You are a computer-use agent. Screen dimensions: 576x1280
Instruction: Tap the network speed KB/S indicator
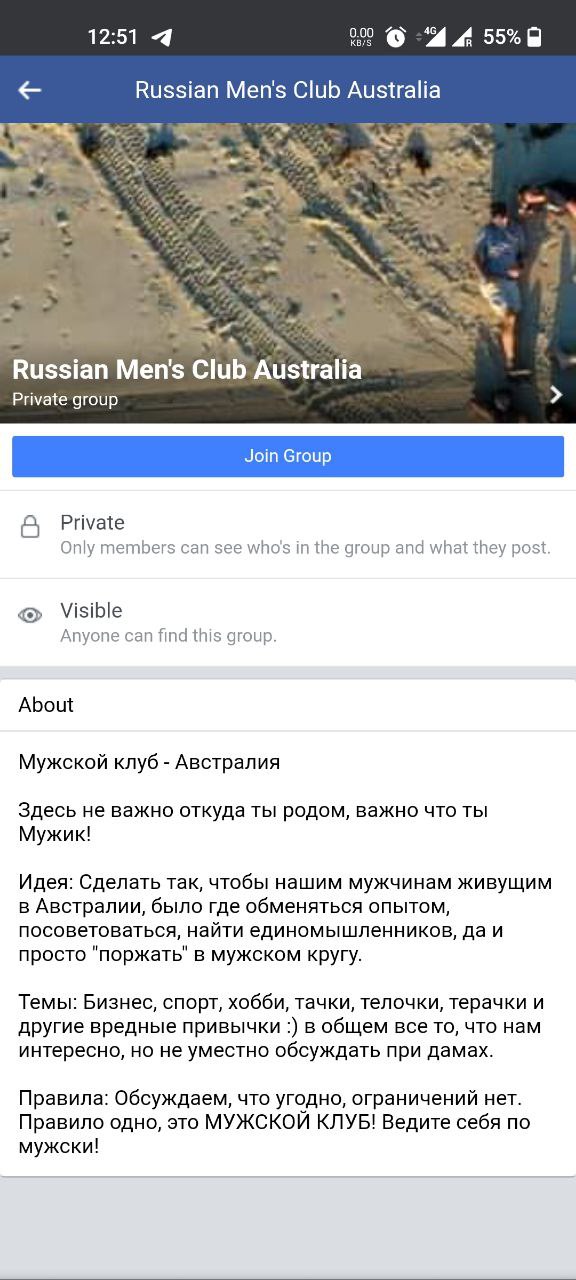[x=361, y=37]
